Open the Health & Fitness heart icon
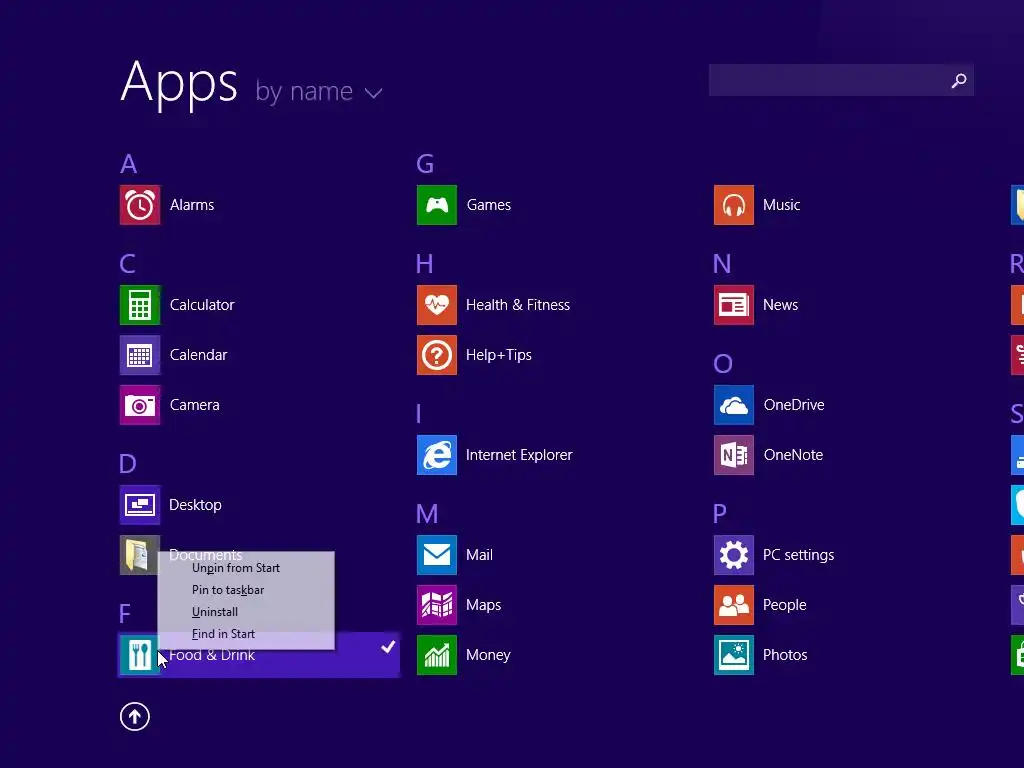The height and width of the screenshot is (768, 1024). coord(437,305)
